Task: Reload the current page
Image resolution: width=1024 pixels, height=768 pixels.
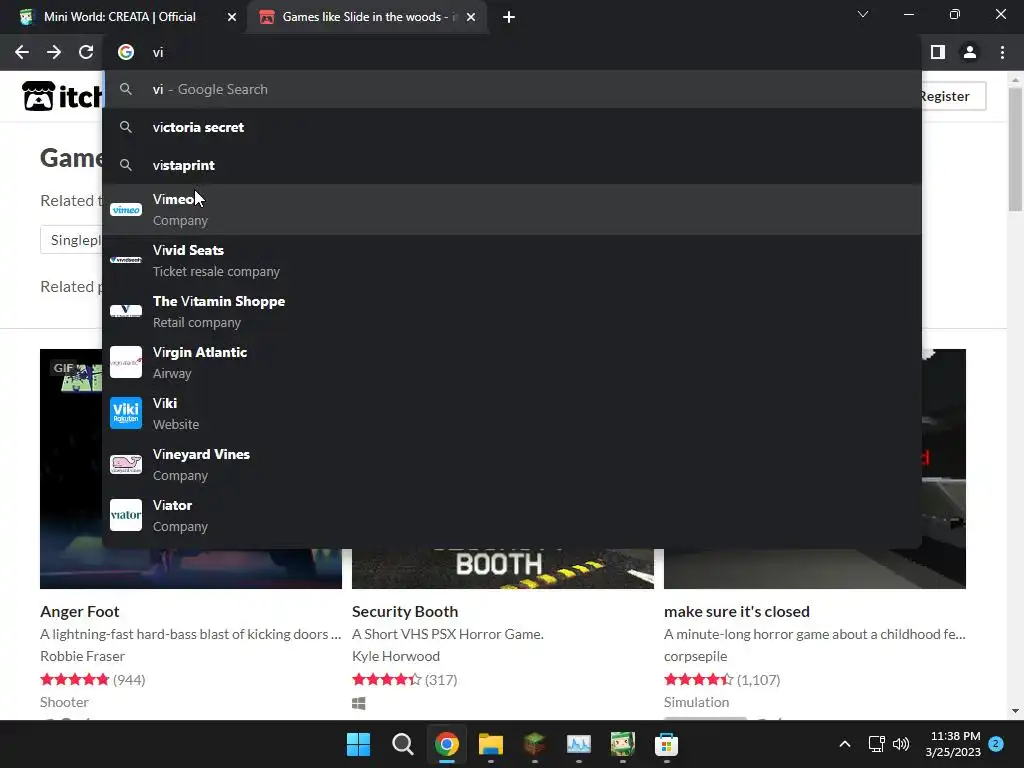Action: (x=86, y=52)
